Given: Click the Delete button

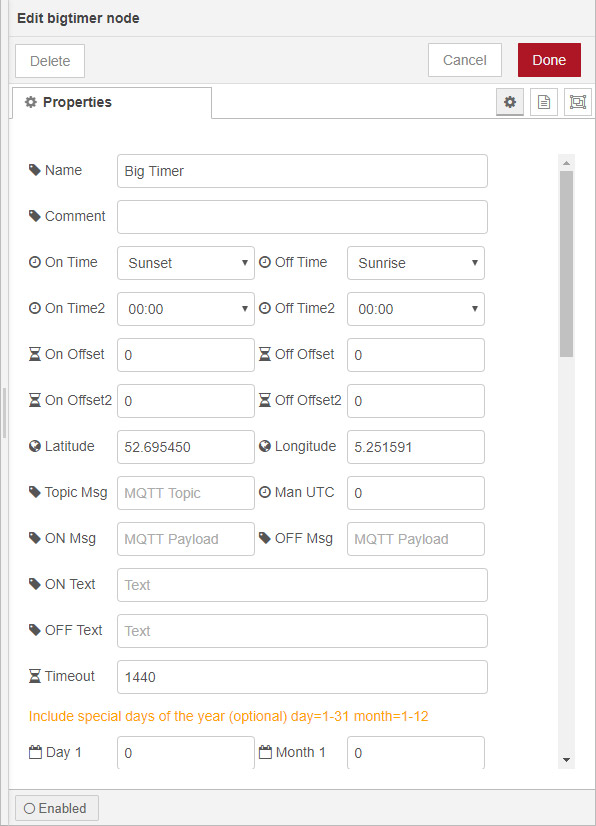Looking at the screenshot, I should (x=50, y=61).
